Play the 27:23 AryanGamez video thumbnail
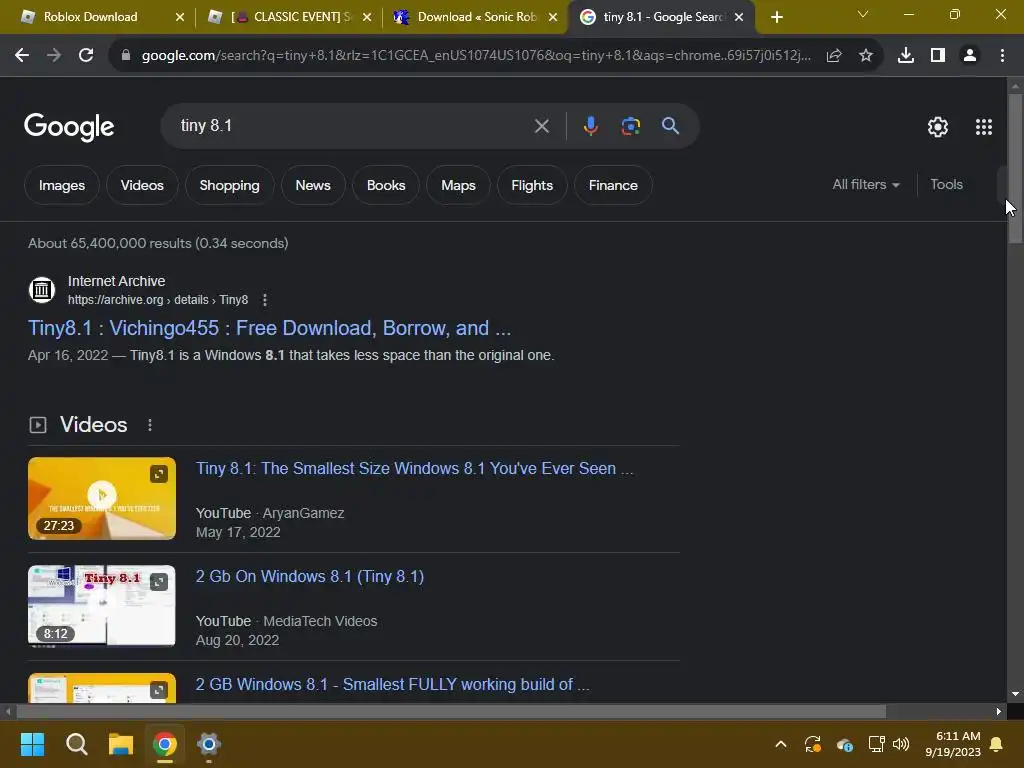 coord(102,498)
